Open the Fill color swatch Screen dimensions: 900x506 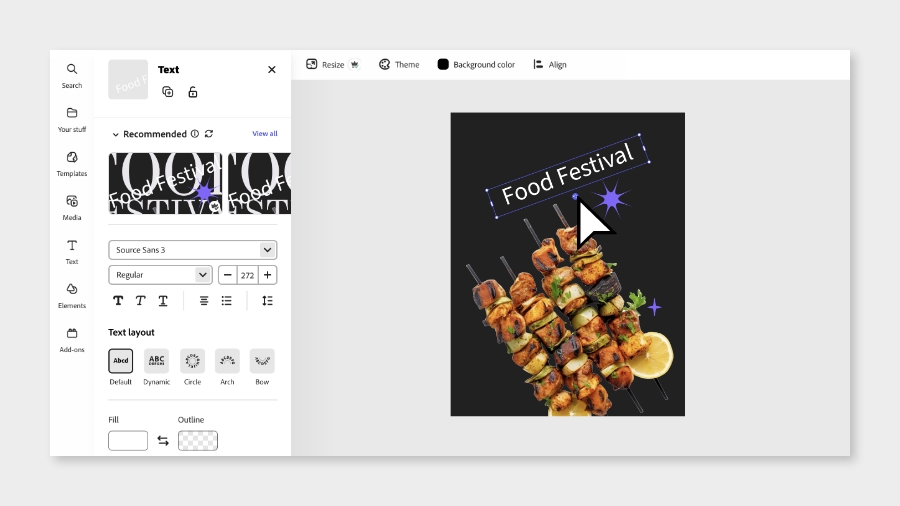pyautogui.click(x=128, y=441)
